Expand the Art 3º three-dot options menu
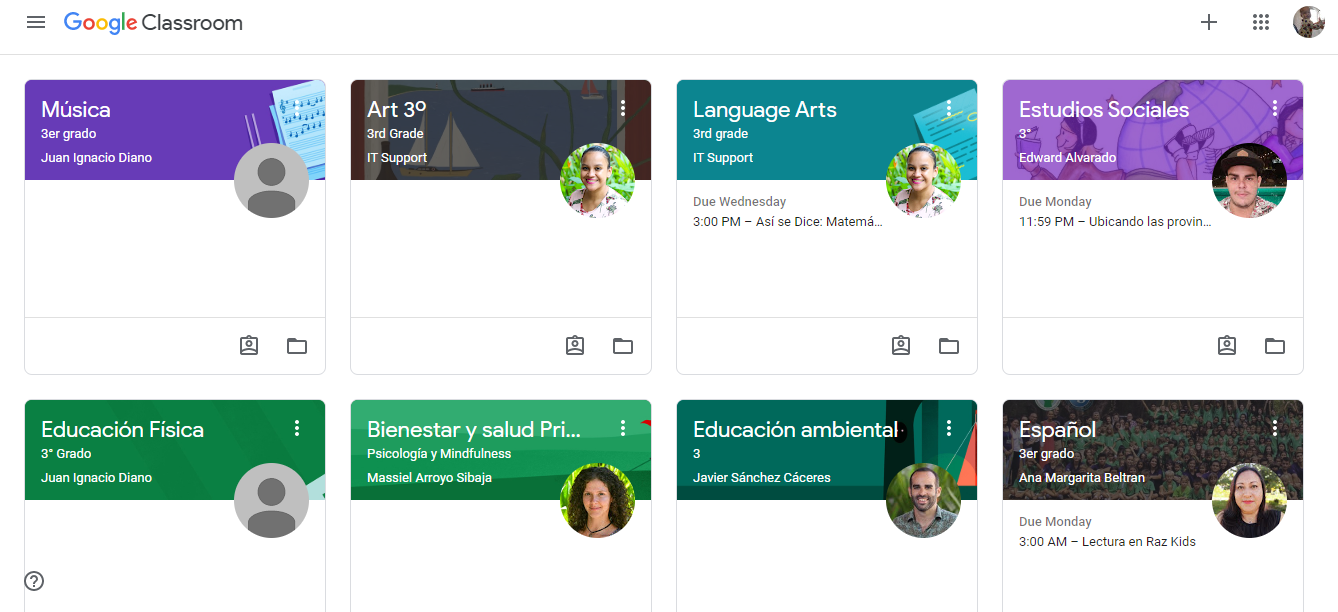 623,108
